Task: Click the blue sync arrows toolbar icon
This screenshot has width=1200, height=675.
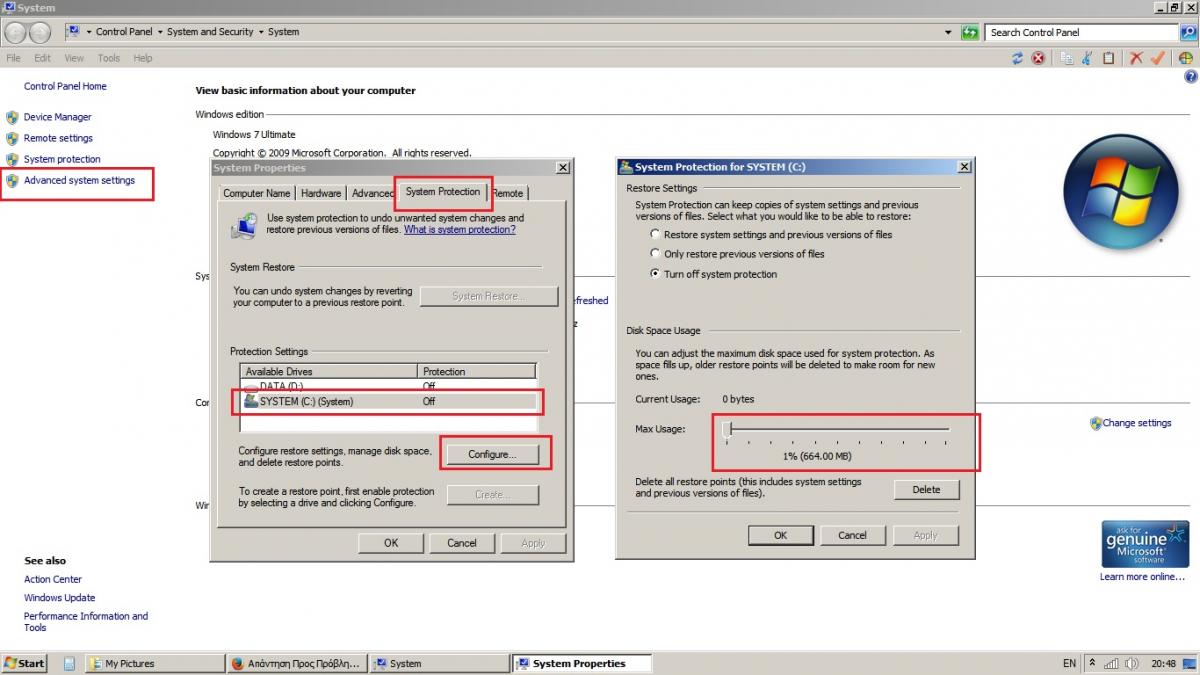Action: tap(1017, 58)
